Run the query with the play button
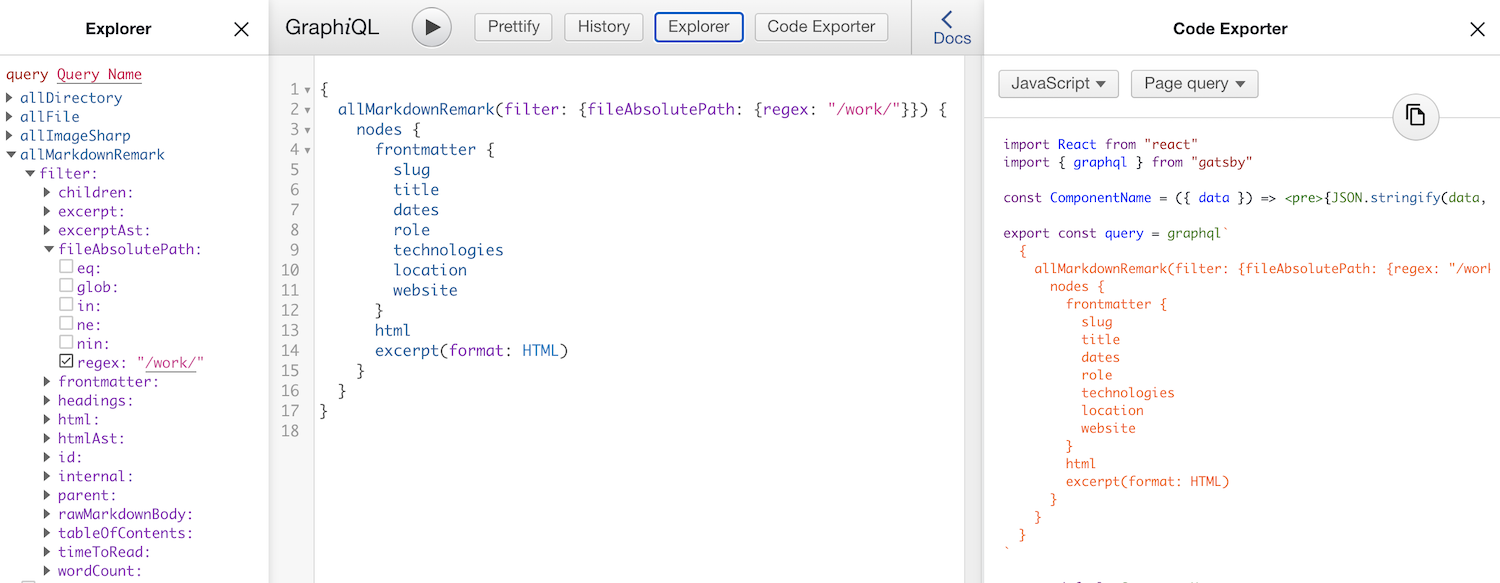Screen dimensions: 1500x583 coord(432,27)
